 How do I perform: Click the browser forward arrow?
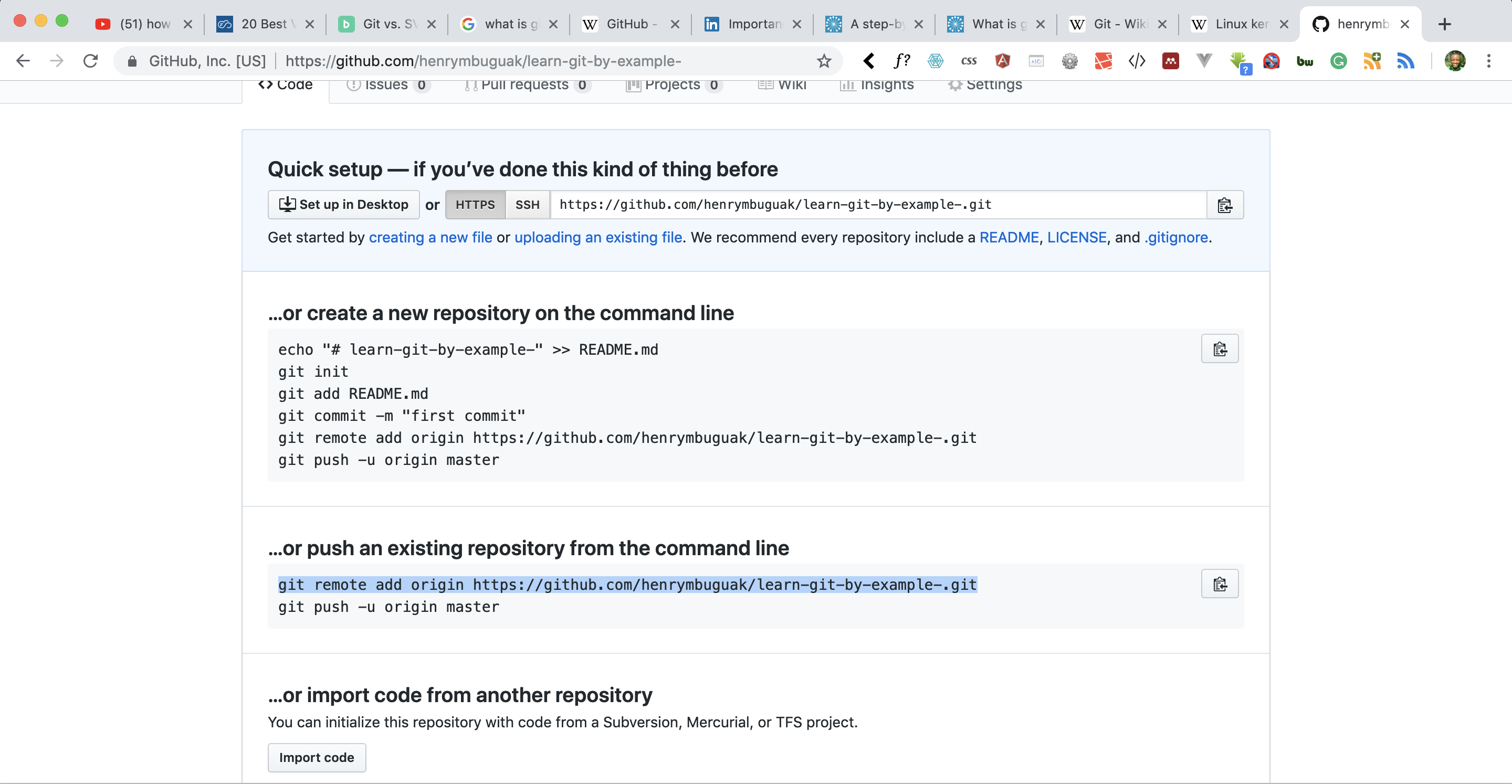pyautogui.click(x=57, y=61)
